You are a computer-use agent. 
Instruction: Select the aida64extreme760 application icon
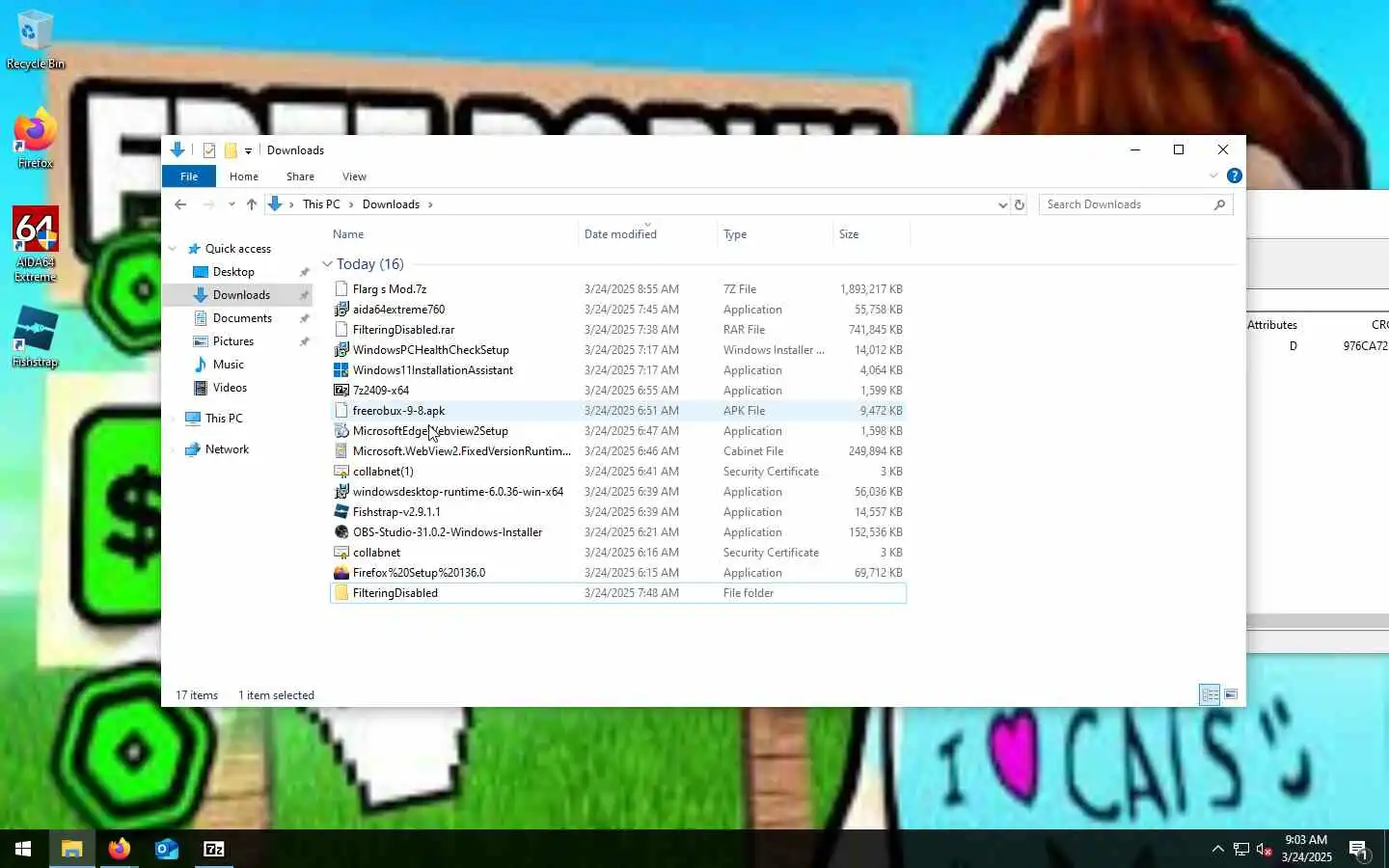(x=340, y=310)
